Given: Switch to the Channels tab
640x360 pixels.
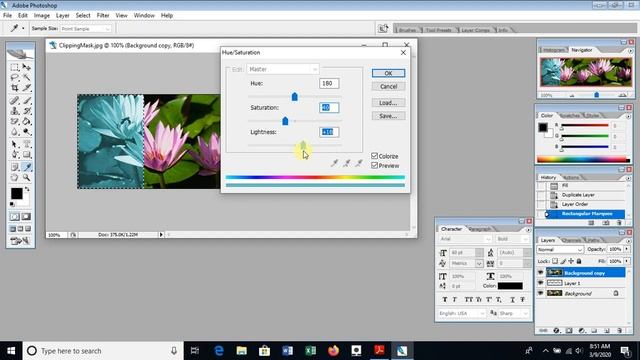Looking at the screenshot, I should (572, 240).
